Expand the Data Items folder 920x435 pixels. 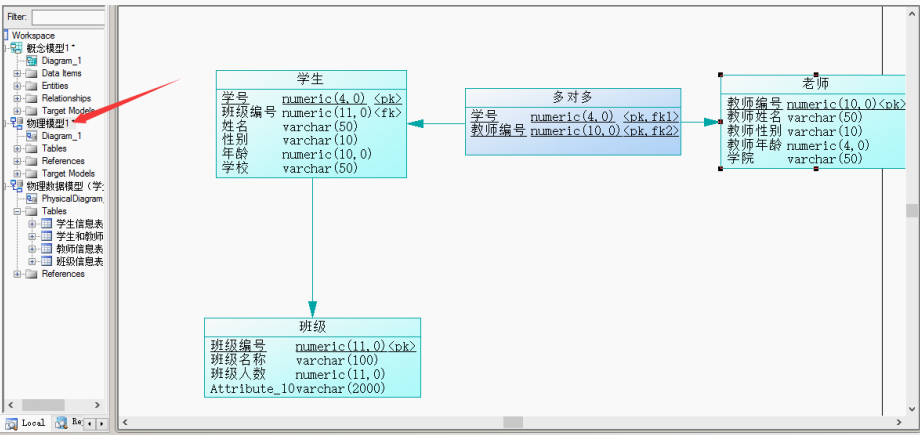pyautogui.click(x=17, y=73)
